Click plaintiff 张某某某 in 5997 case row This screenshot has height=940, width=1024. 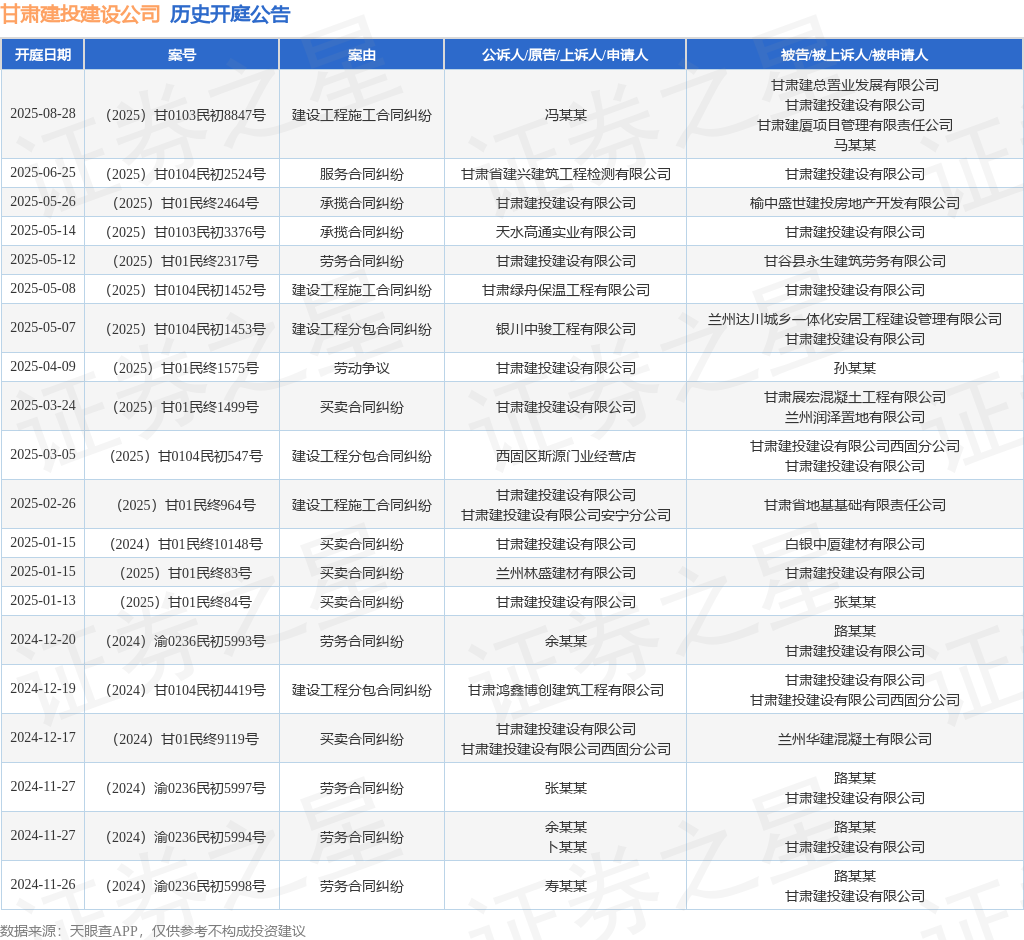click(x=566, y=788)
